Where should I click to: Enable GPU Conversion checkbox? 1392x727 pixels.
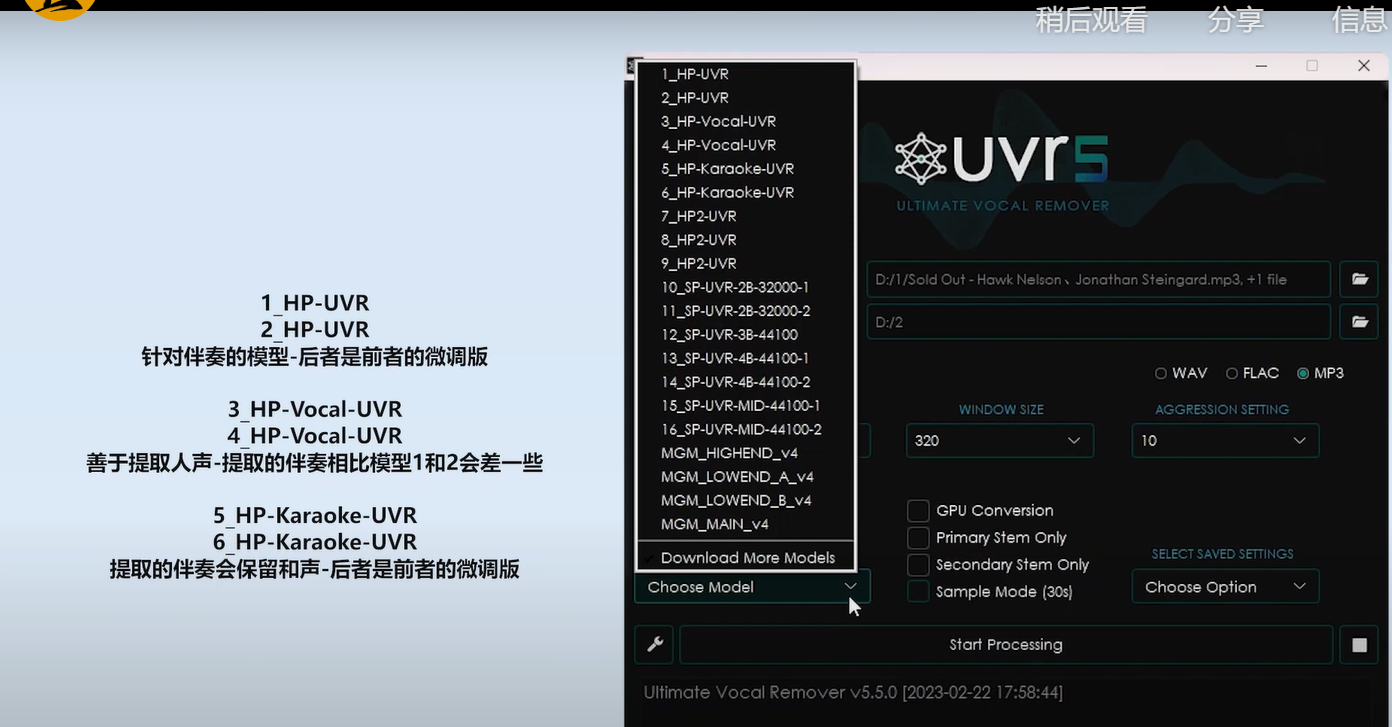coord(918,510)
